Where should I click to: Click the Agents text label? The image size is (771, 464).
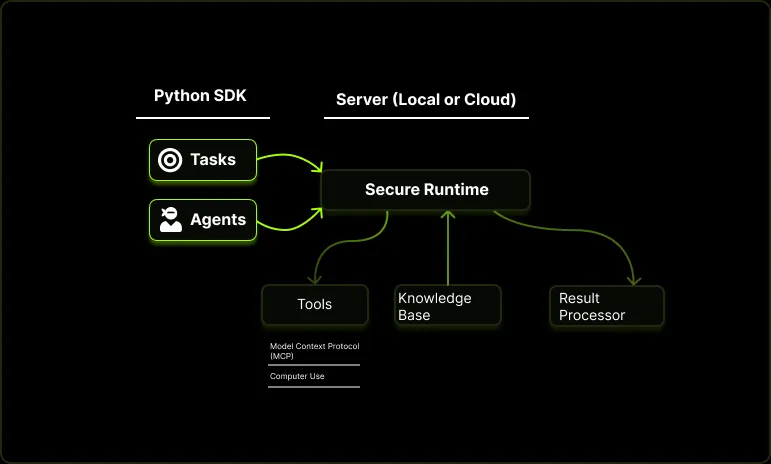coord(218,220)
